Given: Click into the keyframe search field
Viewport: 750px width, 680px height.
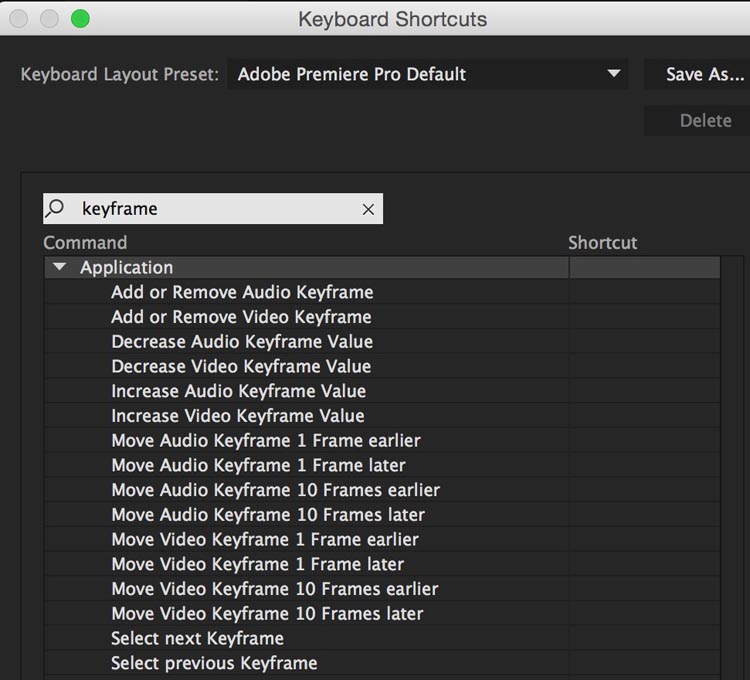Looking at the screenshot, I should pos(213,208).
